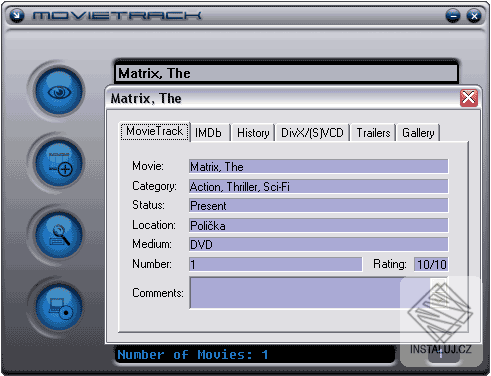Open the Trailers tab
The width and height of the screenshot is (491, 376).
pyautogui.click(x=373, y=133)
